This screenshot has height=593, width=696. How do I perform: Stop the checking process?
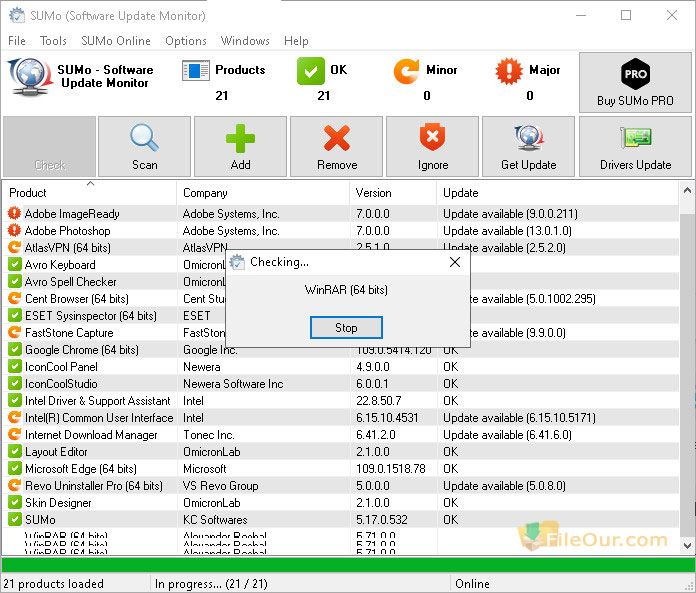[346, 328]
